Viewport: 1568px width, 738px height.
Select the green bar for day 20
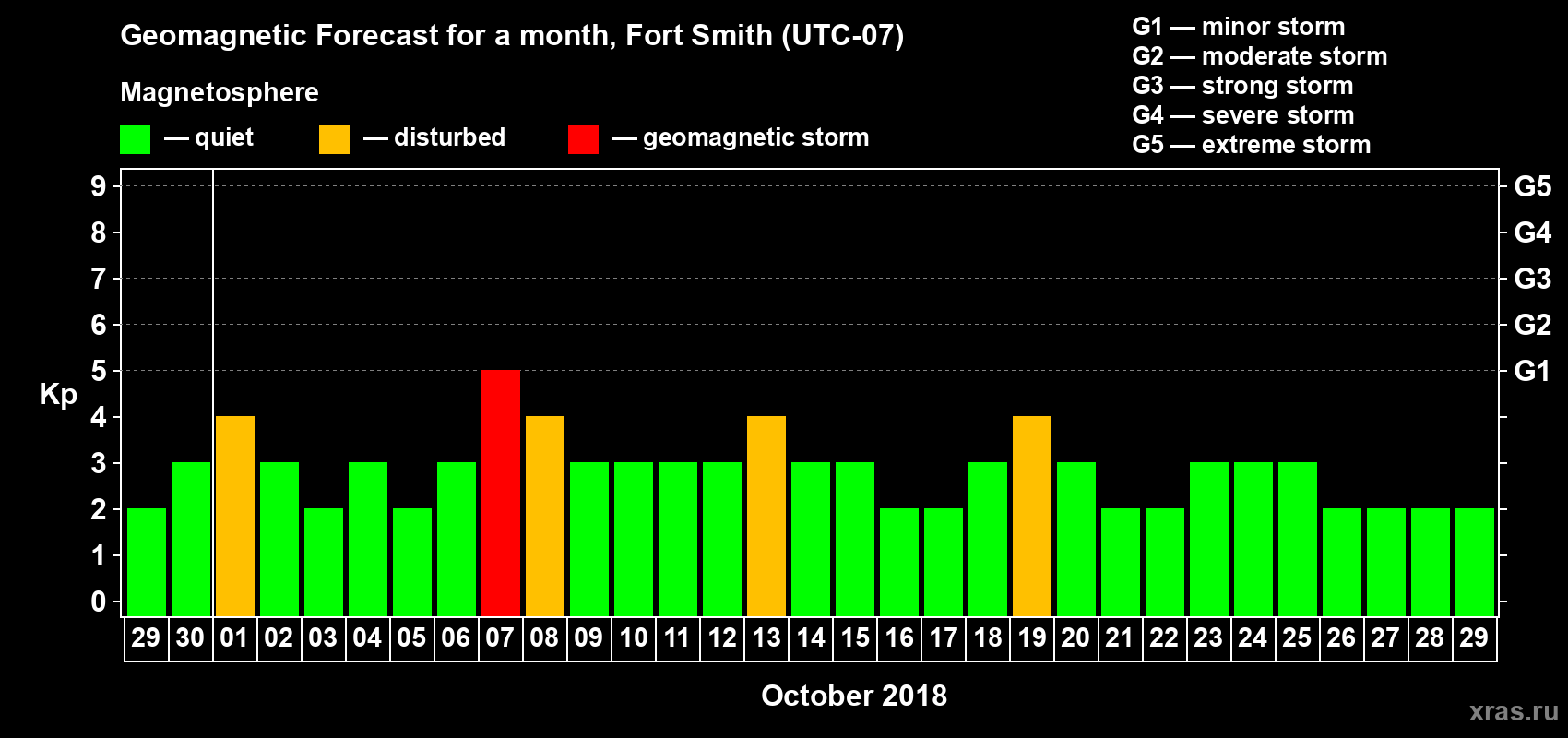tap(1076, 540)
